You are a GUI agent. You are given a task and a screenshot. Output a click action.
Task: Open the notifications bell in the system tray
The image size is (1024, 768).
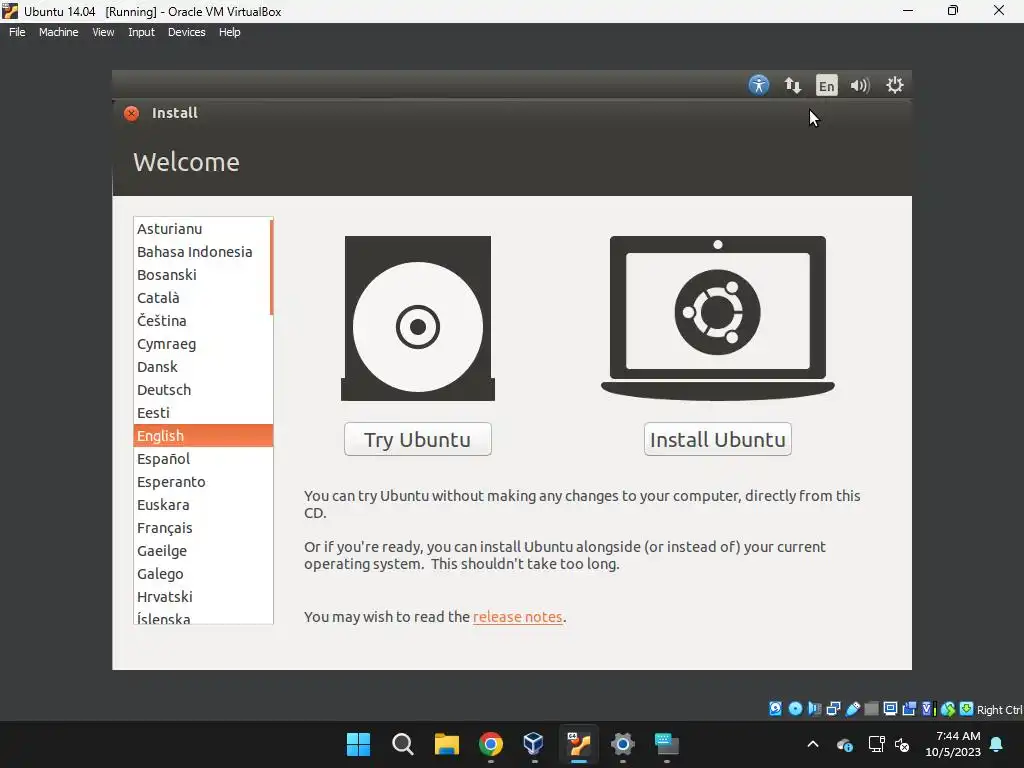coord(997,744)
